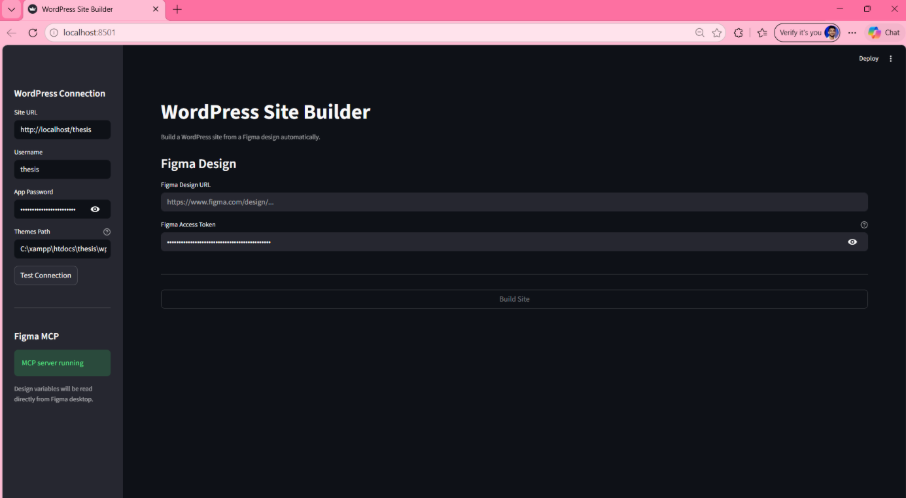Screen dimensions: 906x498
Task: Click the Figma Design section heading
Action: [198, 164]
